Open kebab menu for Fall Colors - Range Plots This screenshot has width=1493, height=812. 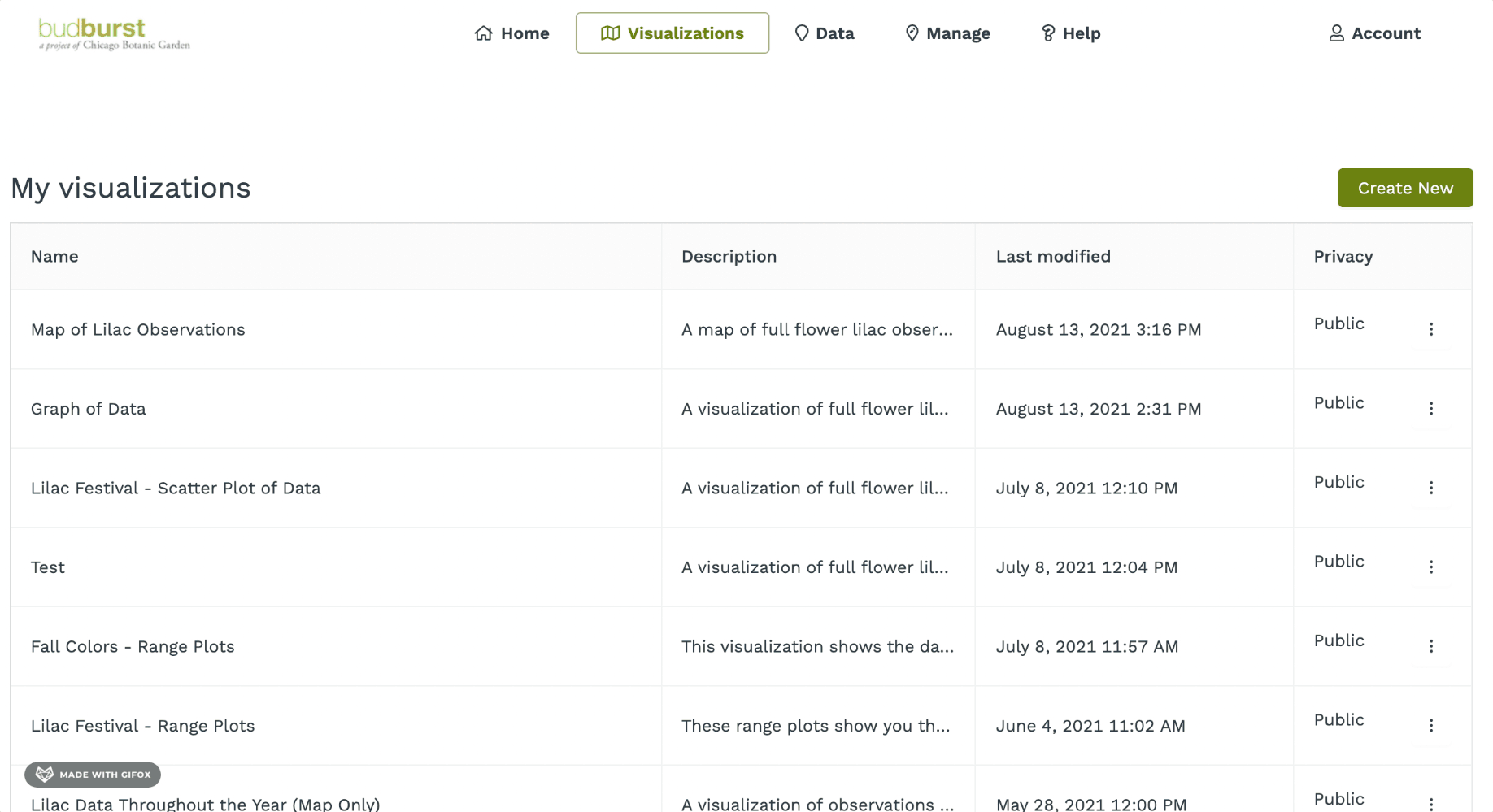(1431, 646)
